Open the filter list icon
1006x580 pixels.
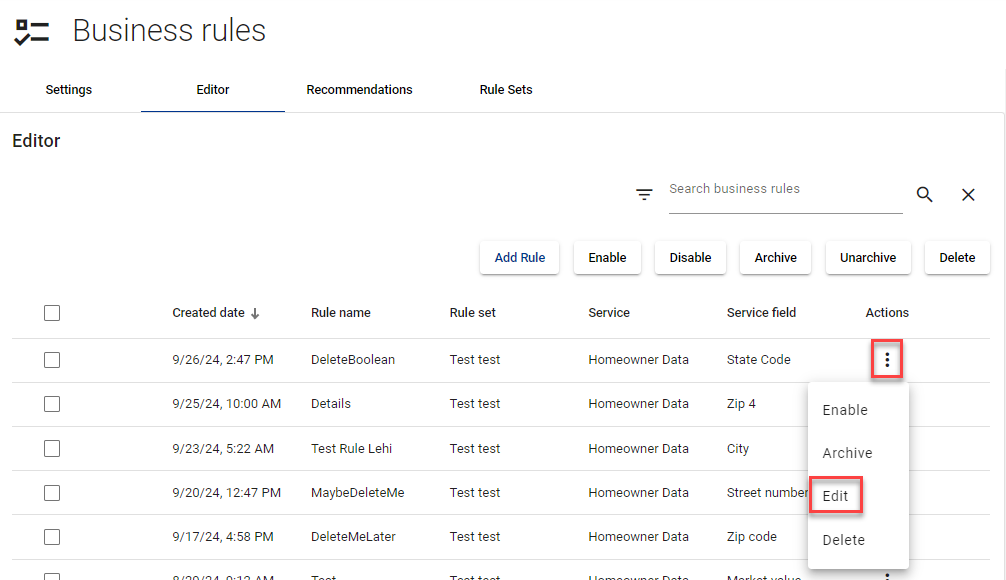[645, 195]
